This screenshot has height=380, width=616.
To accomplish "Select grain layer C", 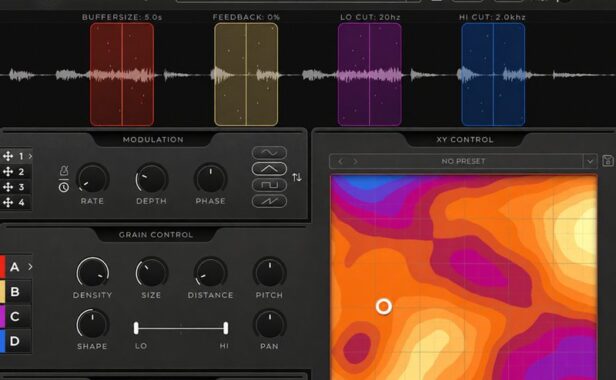I will [15, 316].
